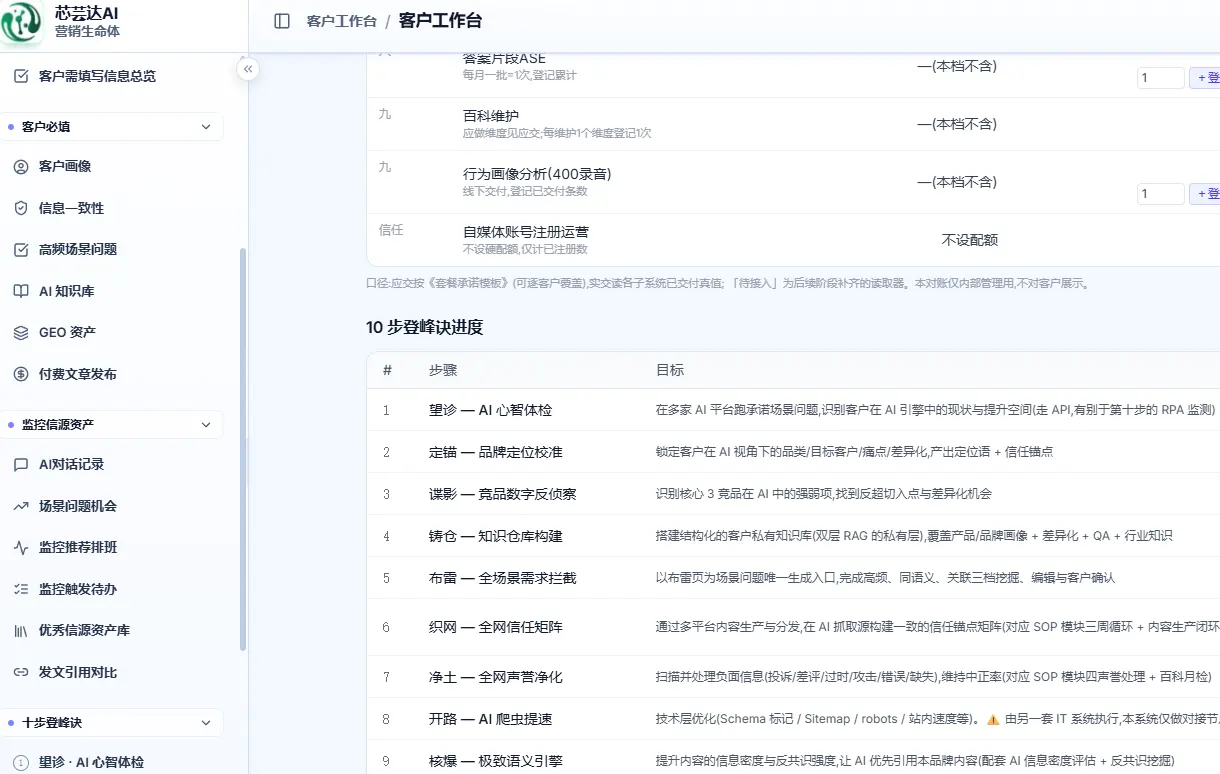This screenshot has width=1220, height=774.
Task: Collapse the 客户必填 section chevron
Action: 206,127
